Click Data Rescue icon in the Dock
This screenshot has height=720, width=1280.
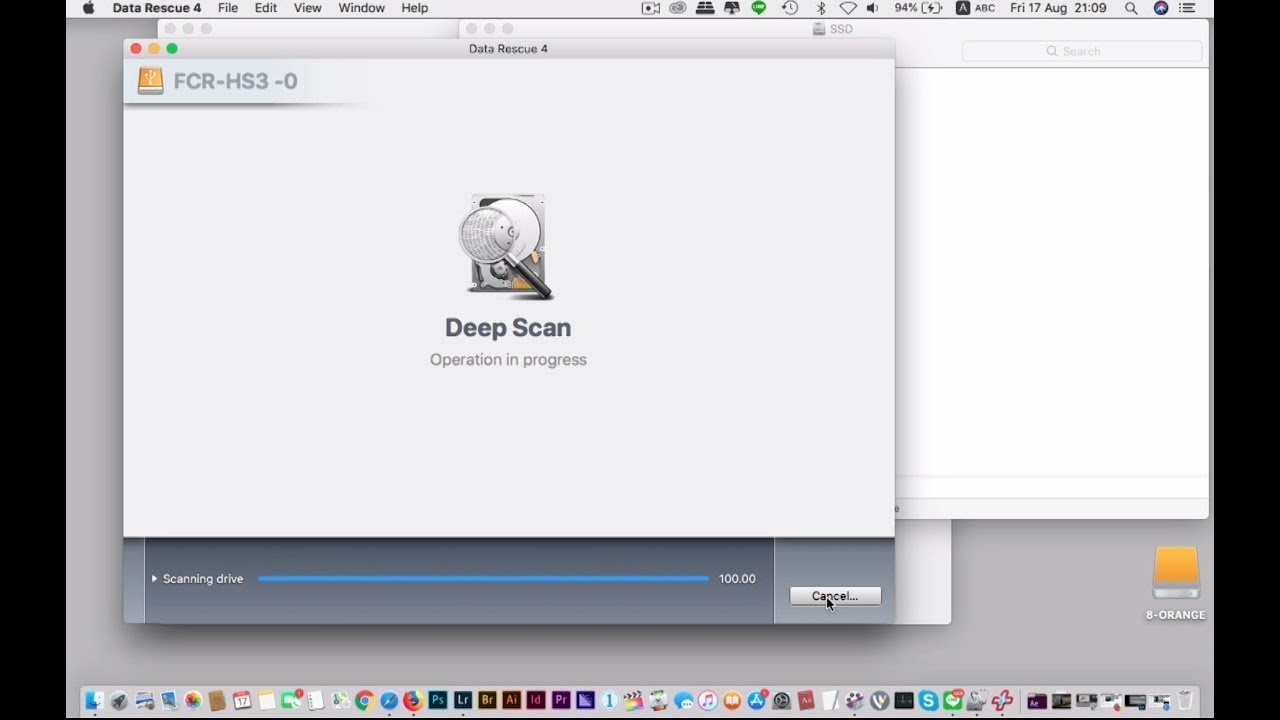1002,701
